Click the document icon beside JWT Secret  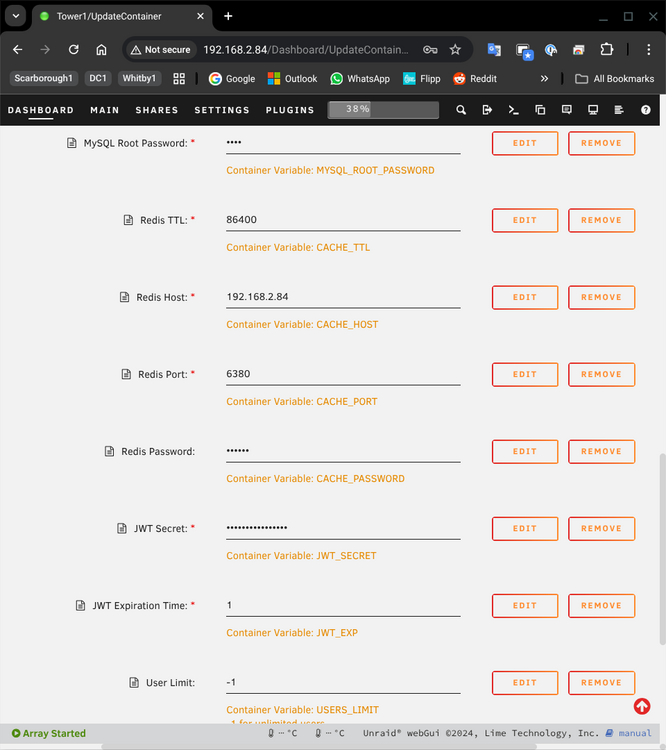click(x=122, y=528)
